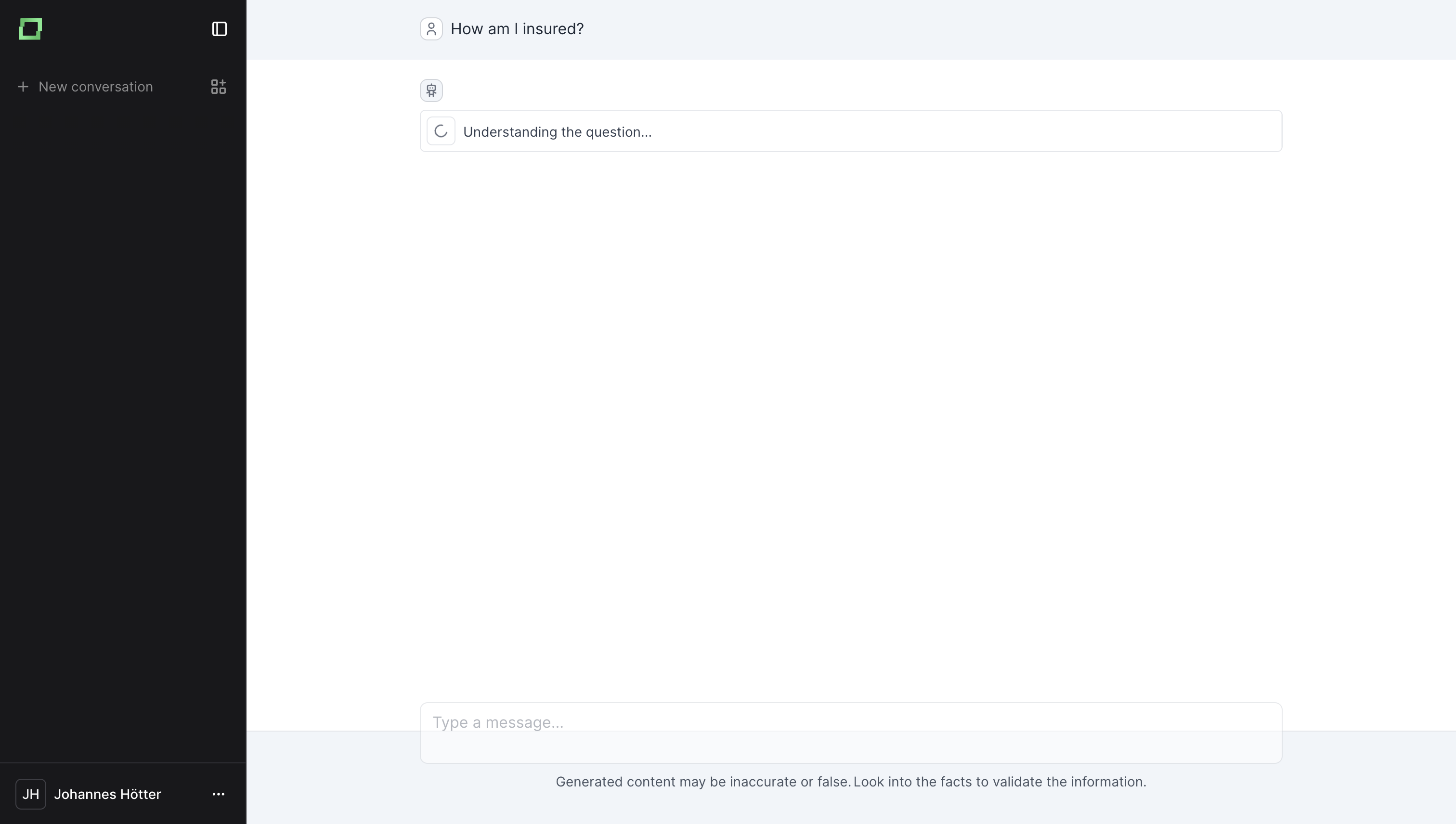Click the plus icon beside New conversation
Viewport: 1456px width, 824px height.
(x=23, y=87)
